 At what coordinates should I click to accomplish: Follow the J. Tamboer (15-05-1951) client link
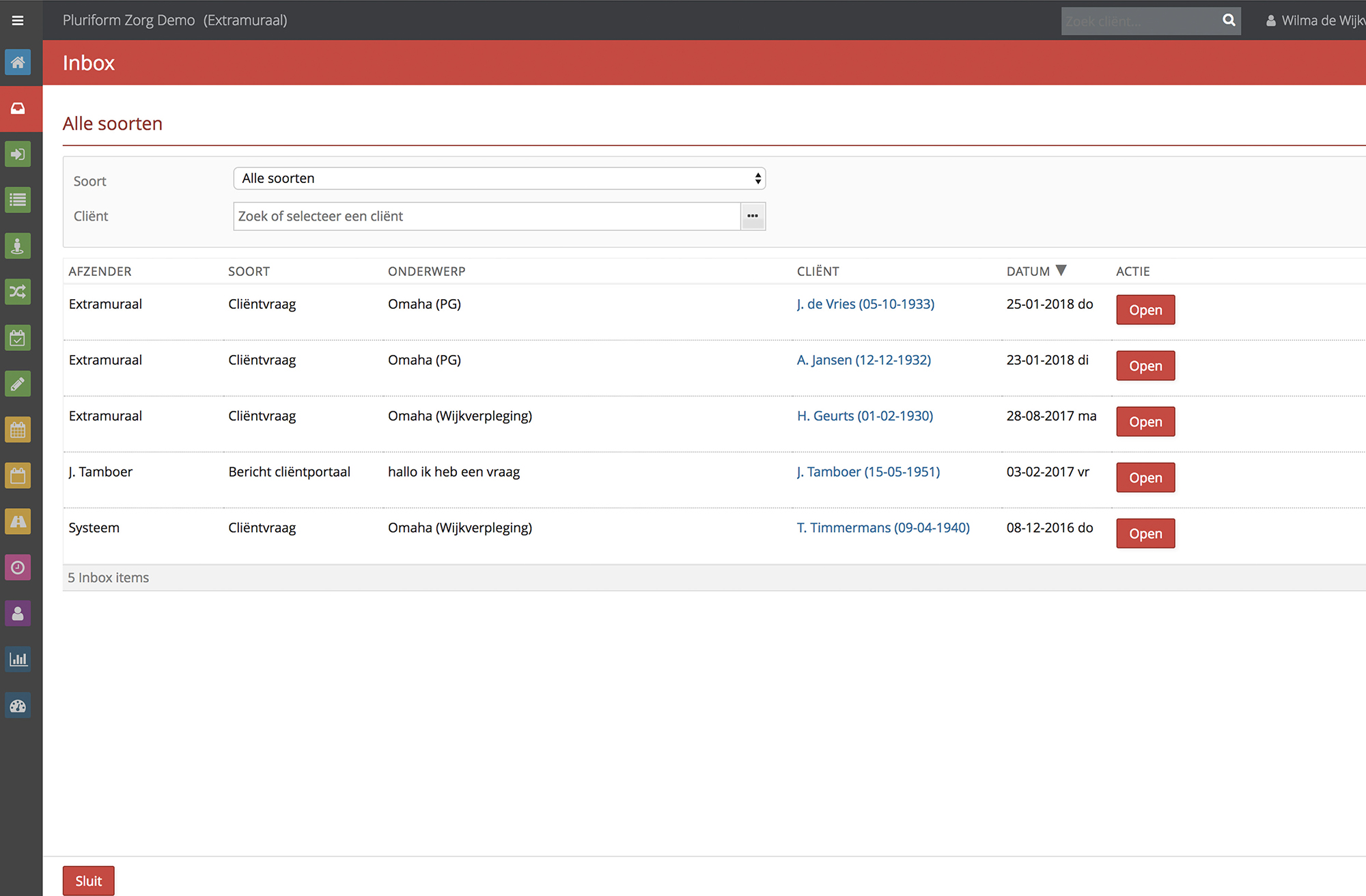pos(868,472)
